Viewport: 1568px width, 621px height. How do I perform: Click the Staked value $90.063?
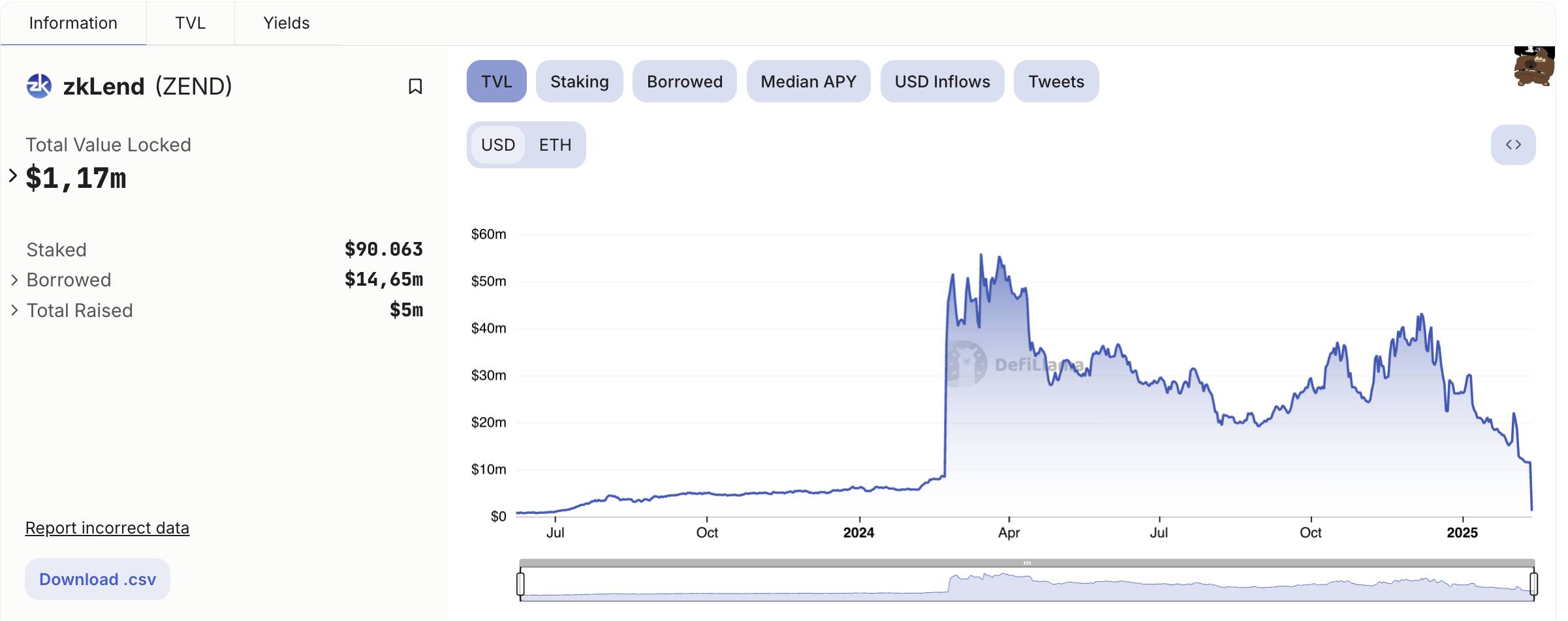click(x=384, y=249)
